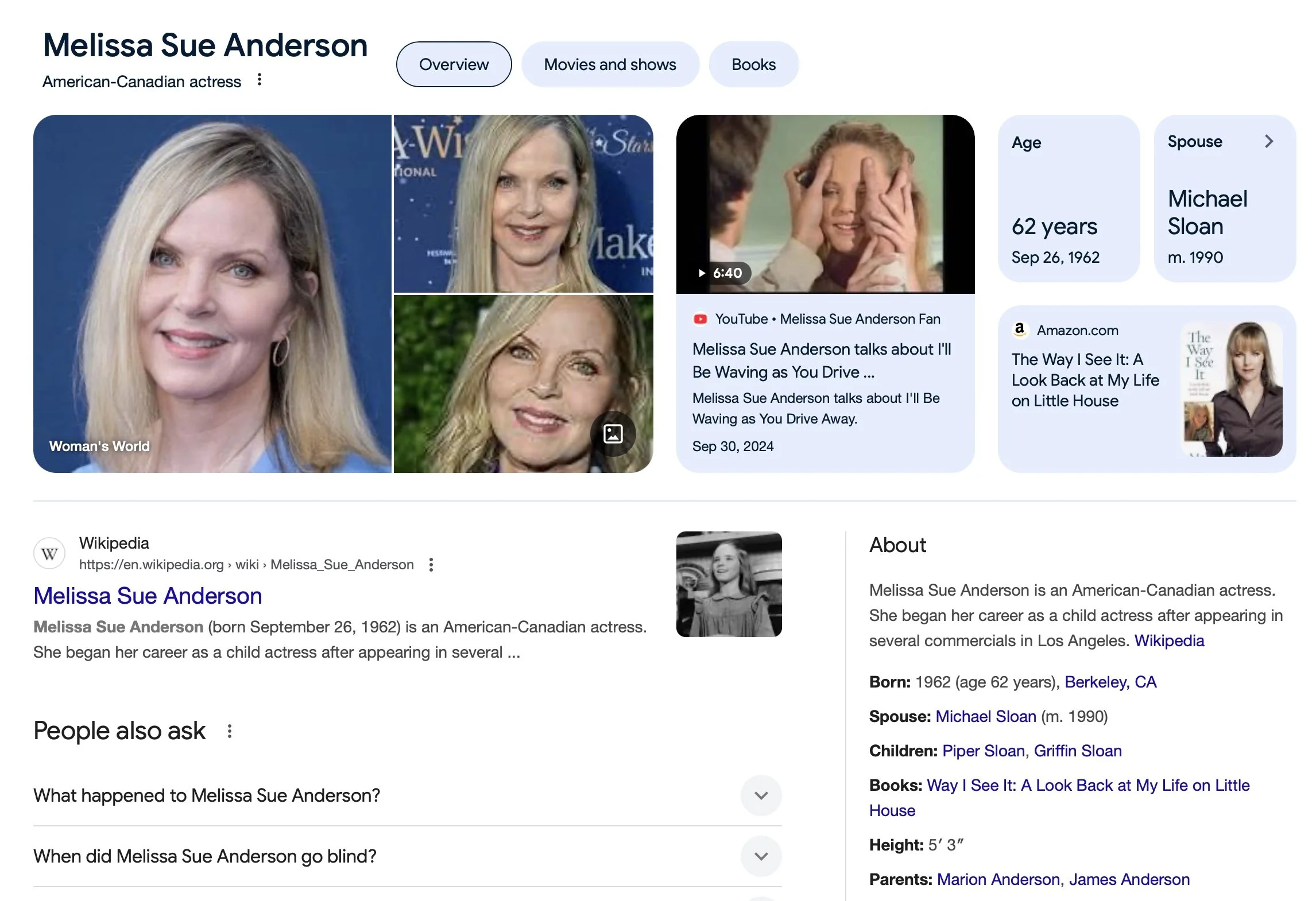
Task: Click the Berkeley, CA birthplace link
Action: tap(1110, 682)
